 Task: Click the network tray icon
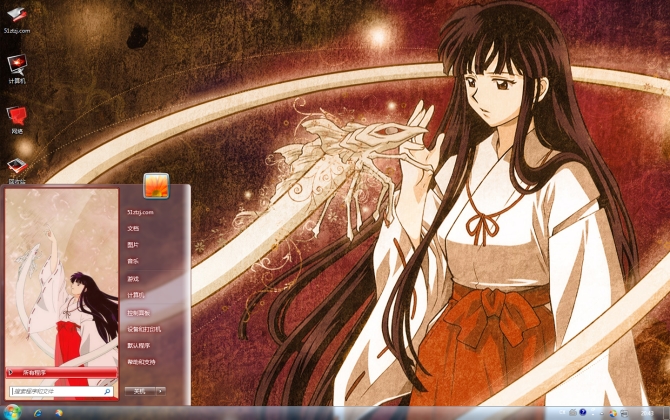[x=624, y=413]
